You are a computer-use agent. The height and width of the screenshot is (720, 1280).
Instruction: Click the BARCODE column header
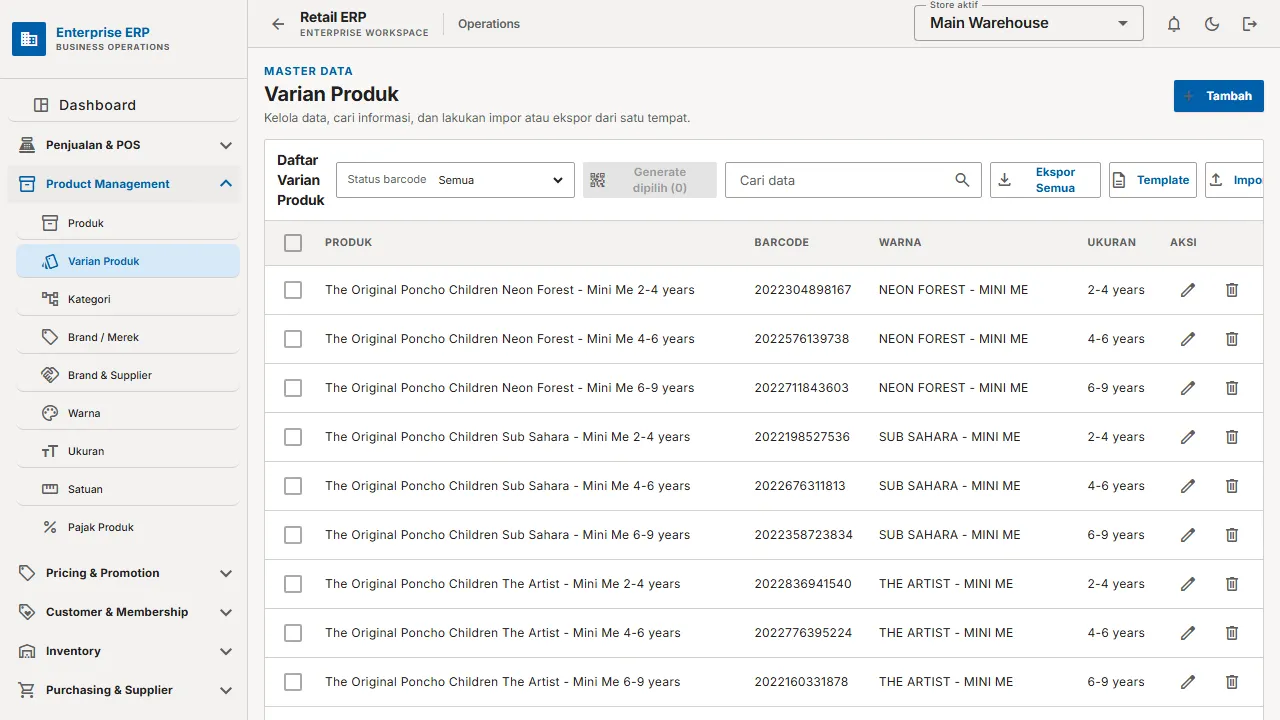click(782, 242)
